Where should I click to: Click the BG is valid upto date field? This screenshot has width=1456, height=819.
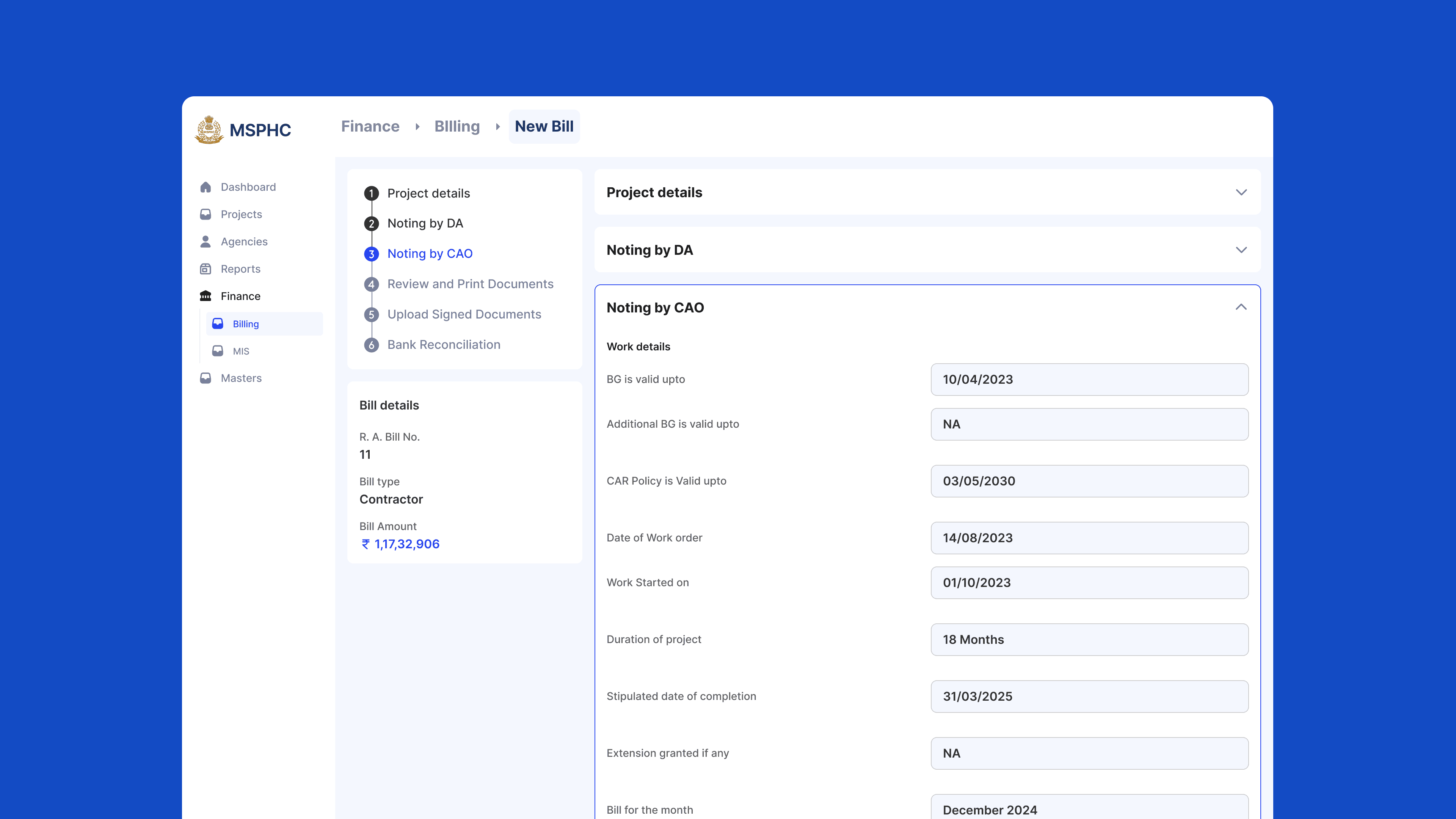[x=1089, y=379]
